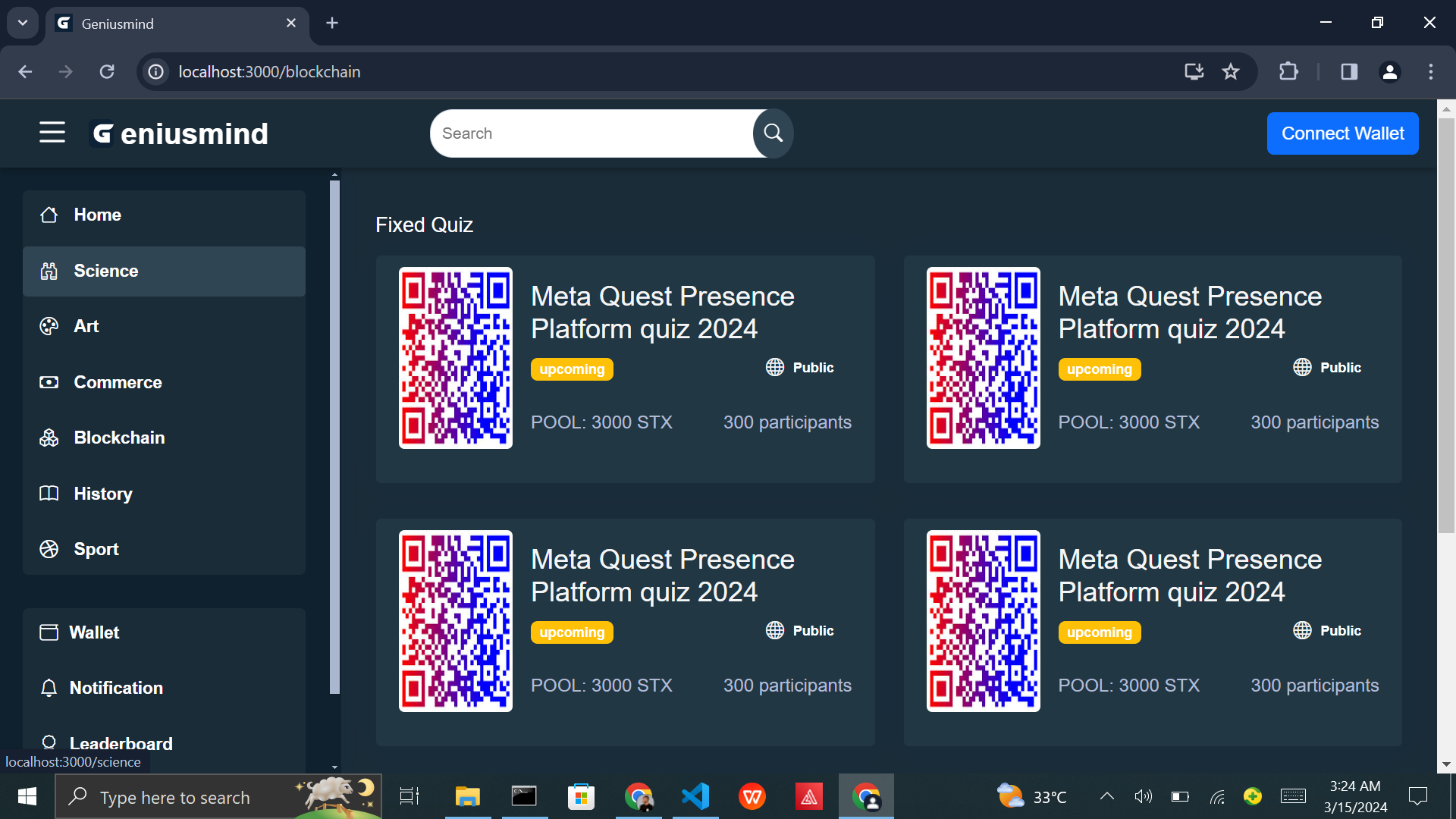Click the Search input field
Screen dimensions: 1456x819
[x=591, y=133]
